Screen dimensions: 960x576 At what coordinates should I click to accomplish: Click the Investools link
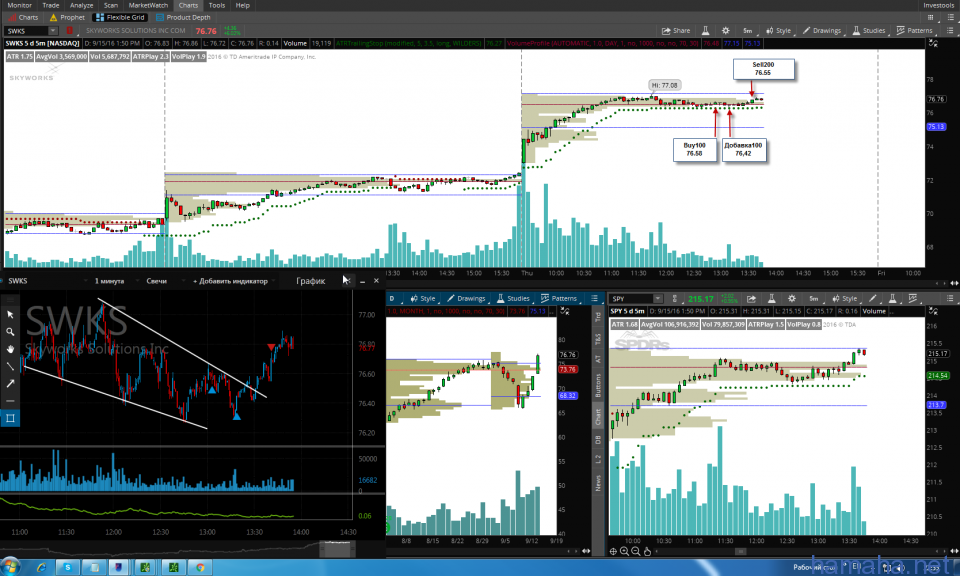[x=938, y=5]
